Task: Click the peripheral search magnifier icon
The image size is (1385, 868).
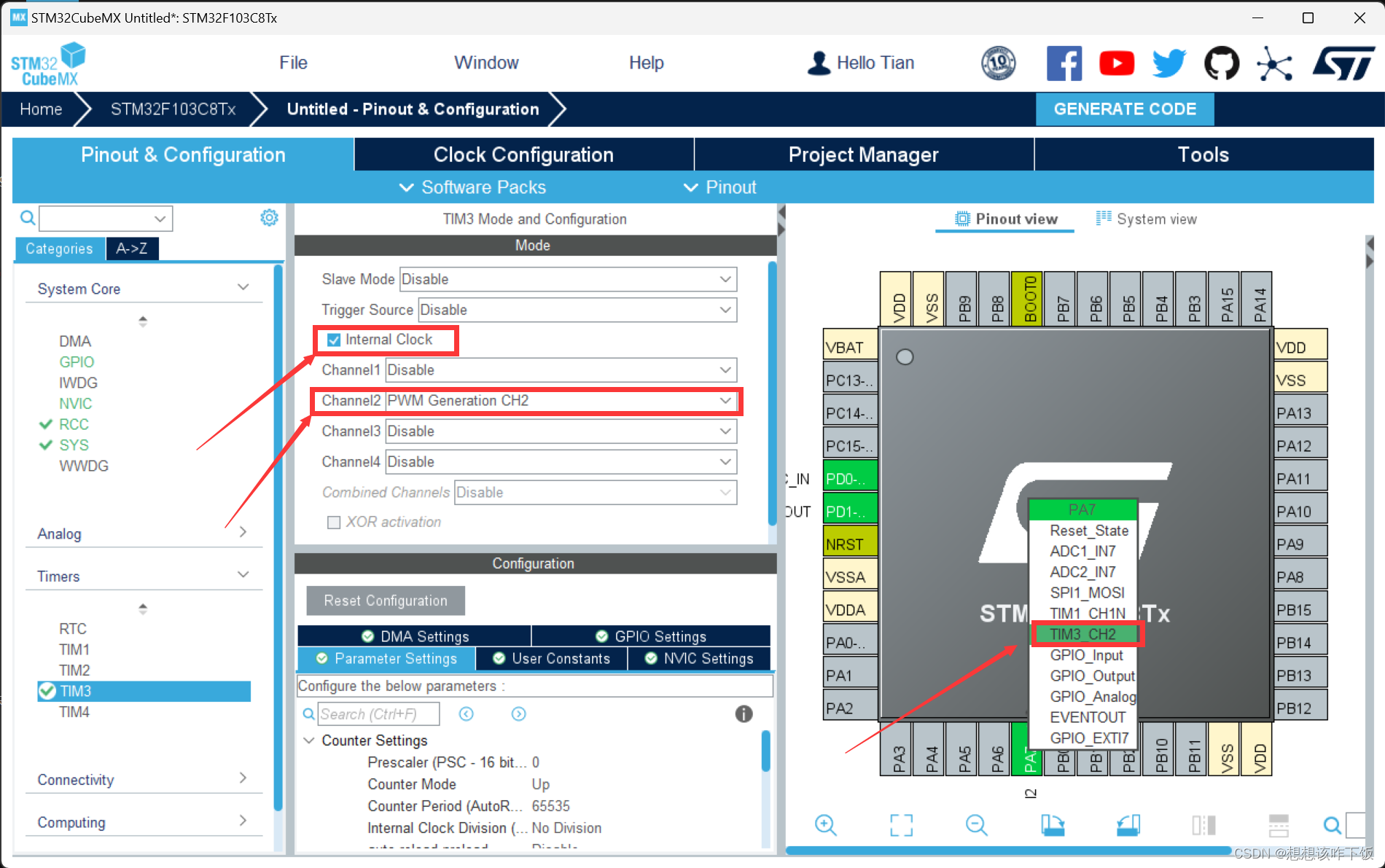Action: click(x=27, y=218)
